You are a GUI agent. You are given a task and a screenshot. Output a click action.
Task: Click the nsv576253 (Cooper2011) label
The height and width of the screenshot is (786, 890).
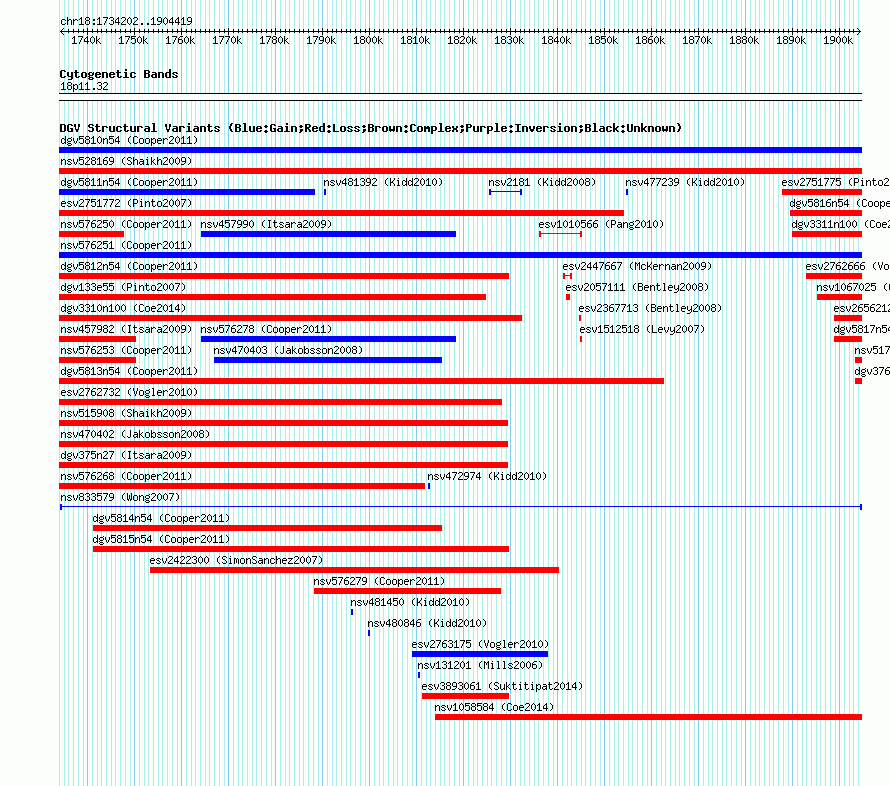(126, 350)
